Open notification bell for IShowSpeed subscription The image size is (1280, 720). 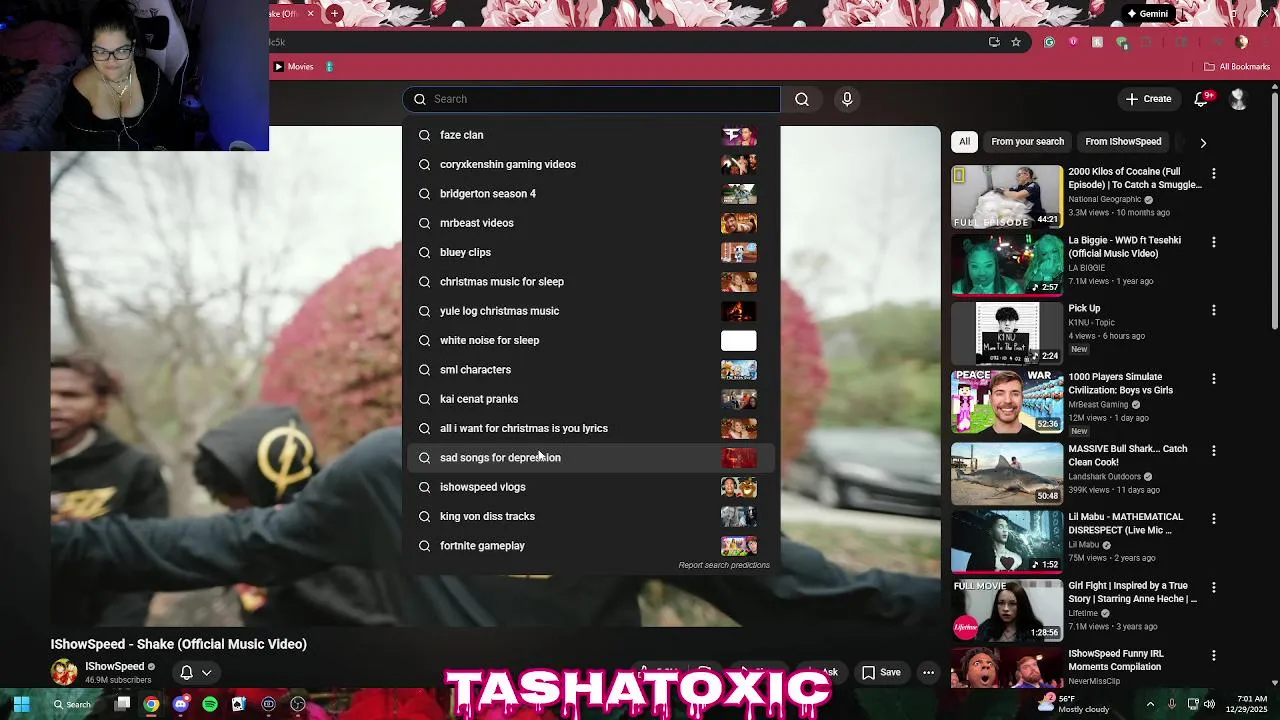click(x=186, y=673)
